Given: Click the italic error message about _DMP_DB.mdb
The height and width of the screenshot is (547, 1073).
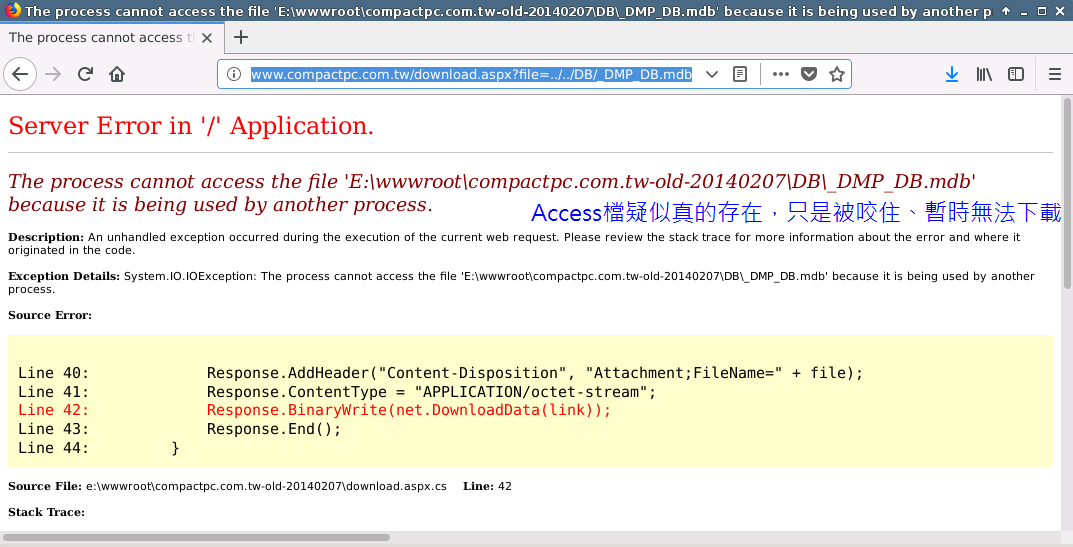Looking at the screenshot, I should click(491, 192).
